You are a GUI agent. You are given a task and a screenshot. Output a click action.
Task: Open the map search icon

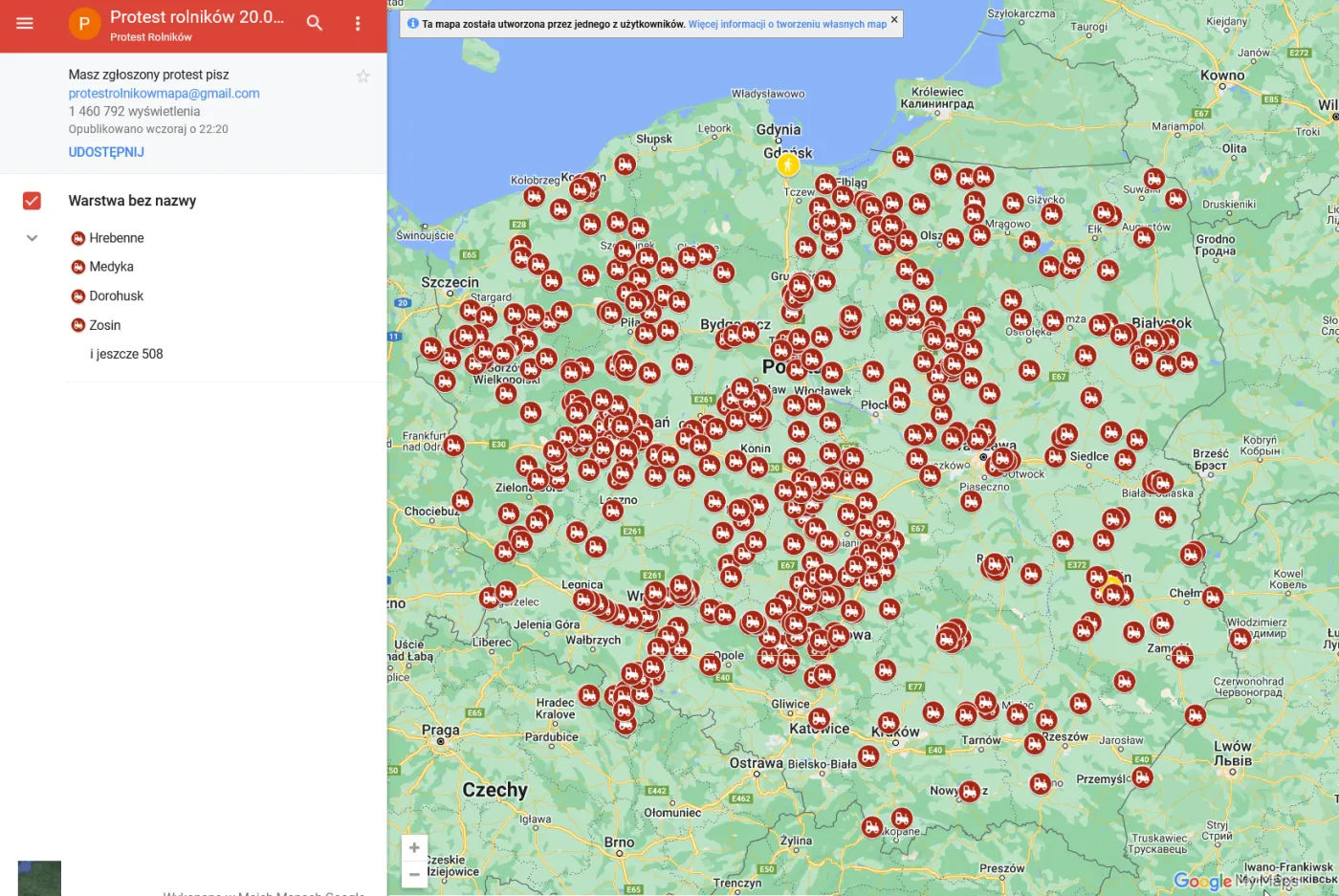pyautogui.click(x=315, y=23)
